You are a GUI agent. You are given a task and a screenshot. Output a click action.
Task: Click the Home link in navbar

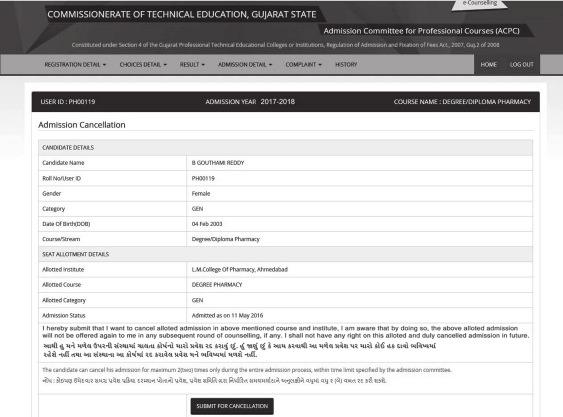488,65
